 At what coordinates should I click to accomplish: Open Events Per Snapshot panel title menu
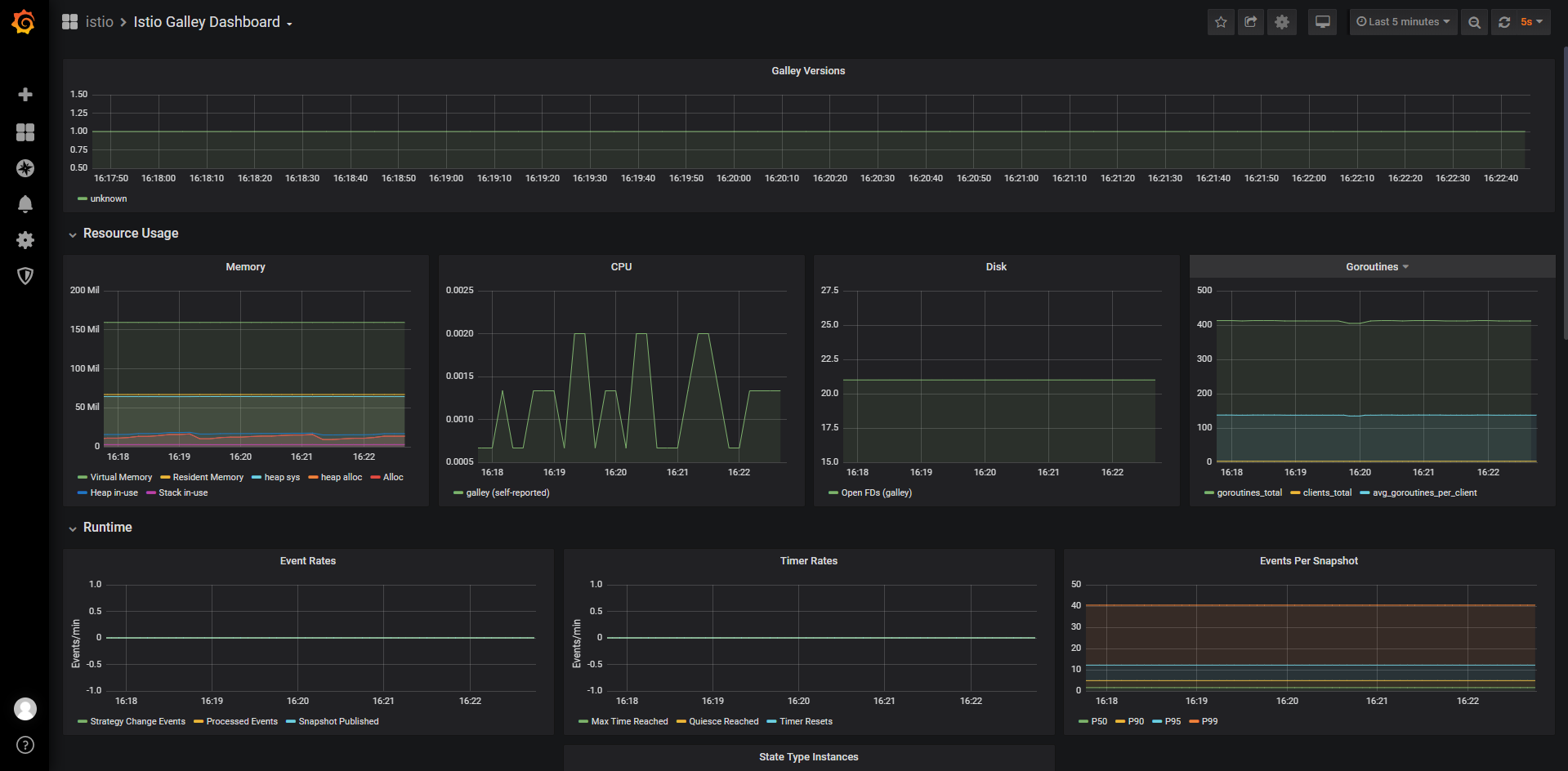pyautogui.click(x=1309, y=561)
